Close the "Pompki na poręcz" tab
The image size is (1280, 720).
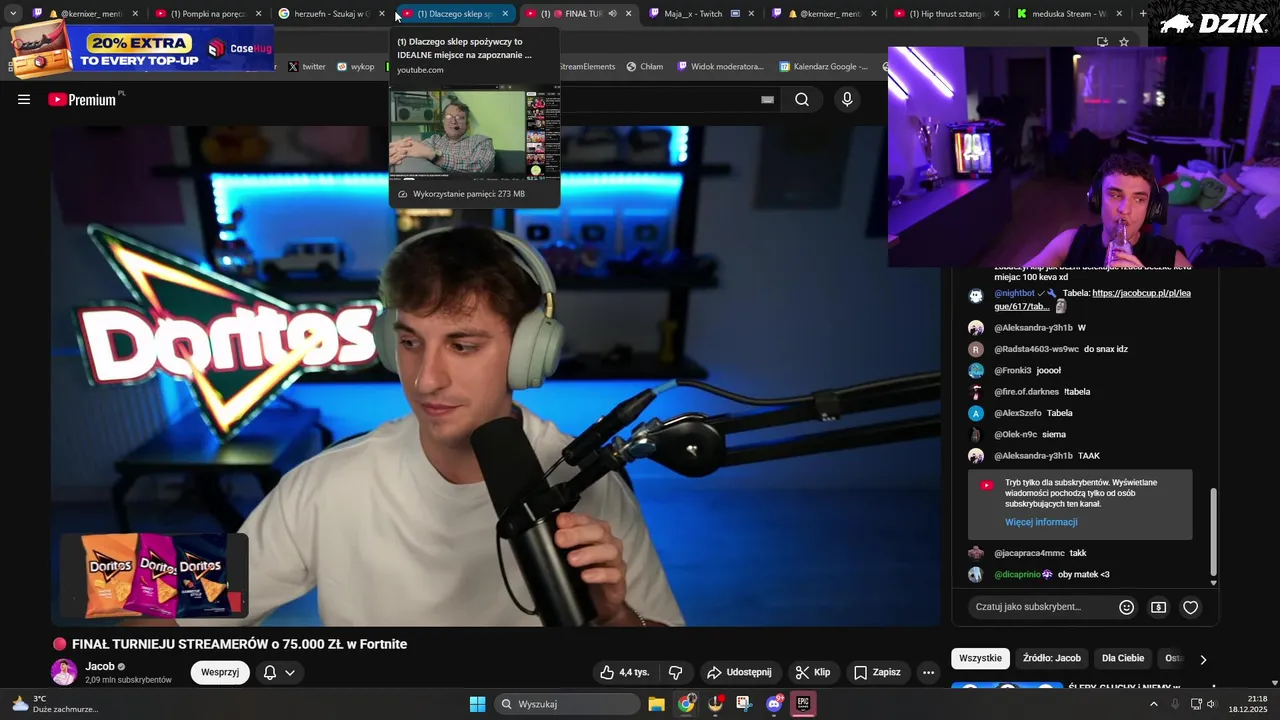(259, 14)
